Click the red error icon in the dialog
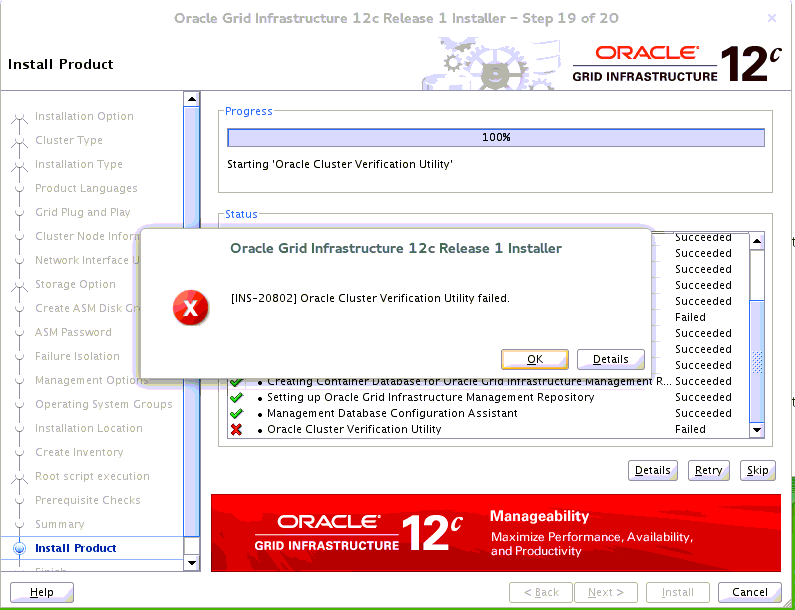This screenshot has width=795, height=610. click(x=191, y=308)
